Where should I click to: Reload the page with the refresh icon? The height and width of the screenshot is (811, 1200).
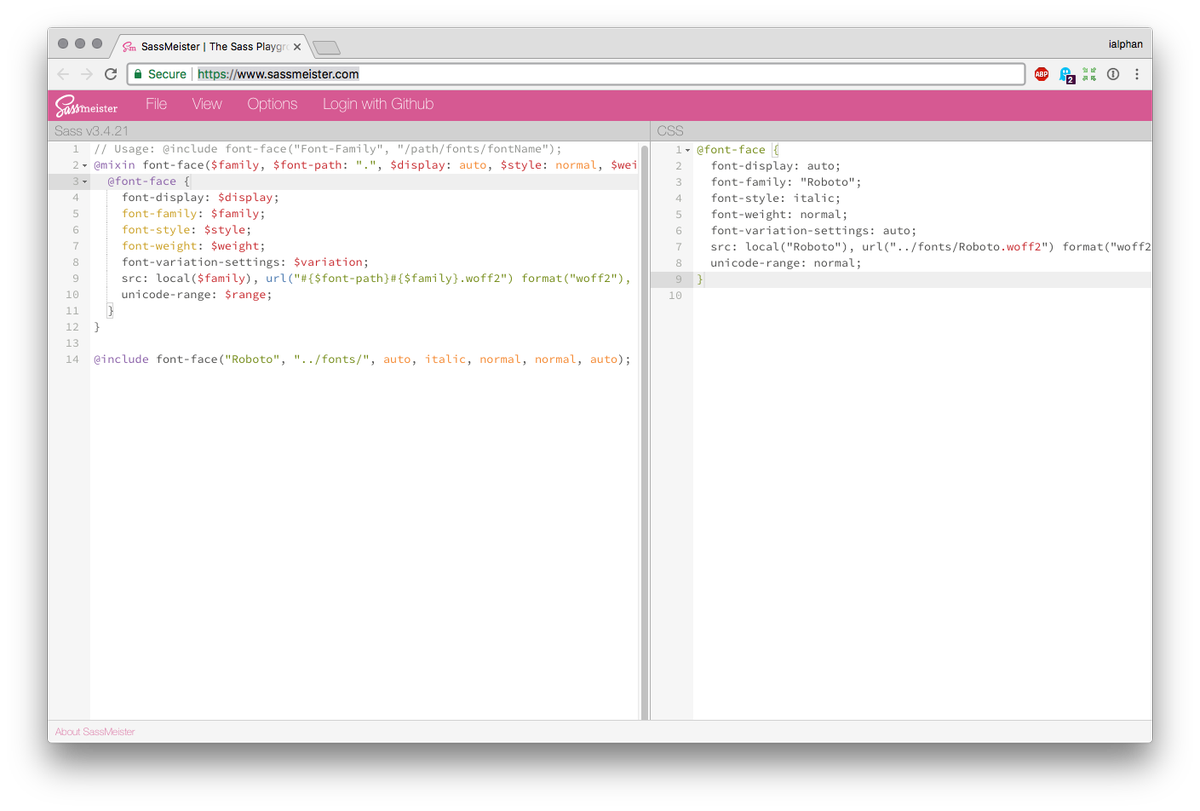(x=111, y=74)
